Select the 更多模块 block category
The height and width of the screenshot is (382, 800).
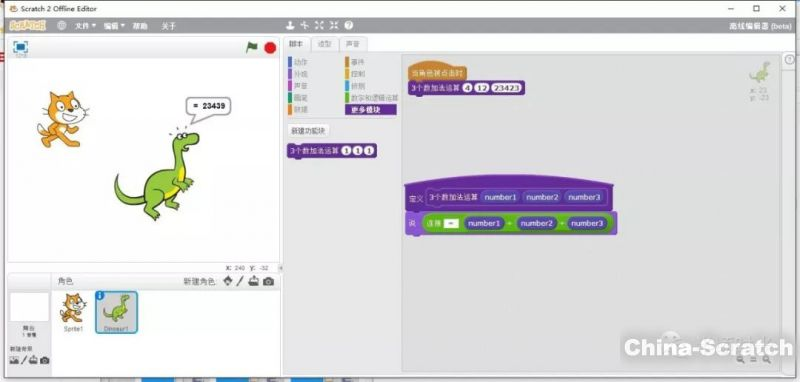tap(370, 109)
